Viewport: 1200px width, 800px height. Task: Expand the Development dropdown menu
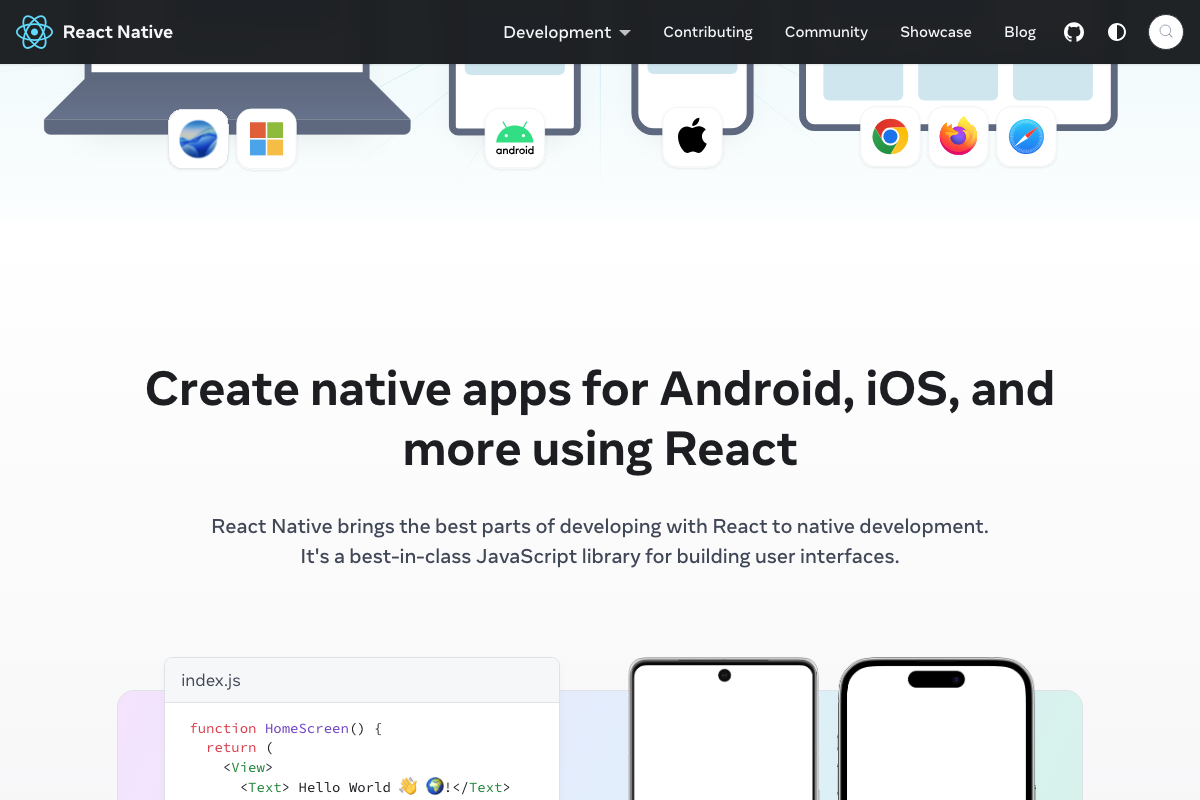(567, 32)
